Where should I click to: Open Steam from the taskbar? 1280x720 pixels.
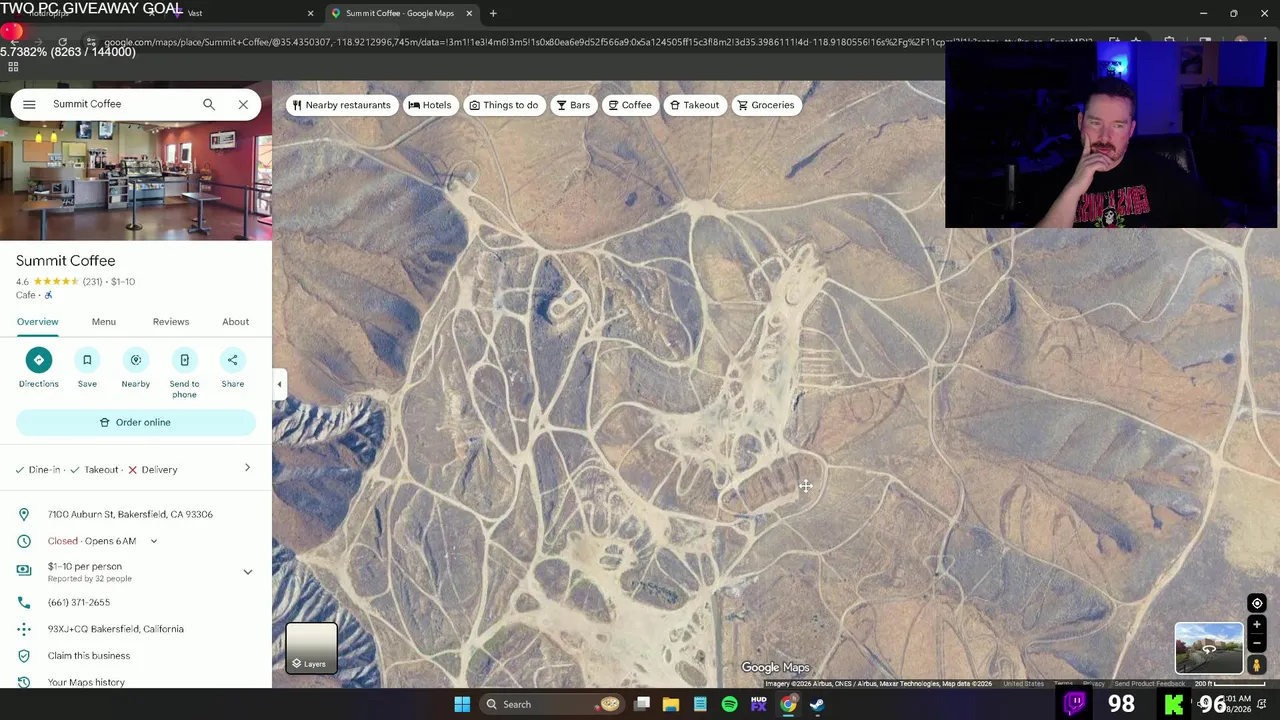[x=817, y=704]
